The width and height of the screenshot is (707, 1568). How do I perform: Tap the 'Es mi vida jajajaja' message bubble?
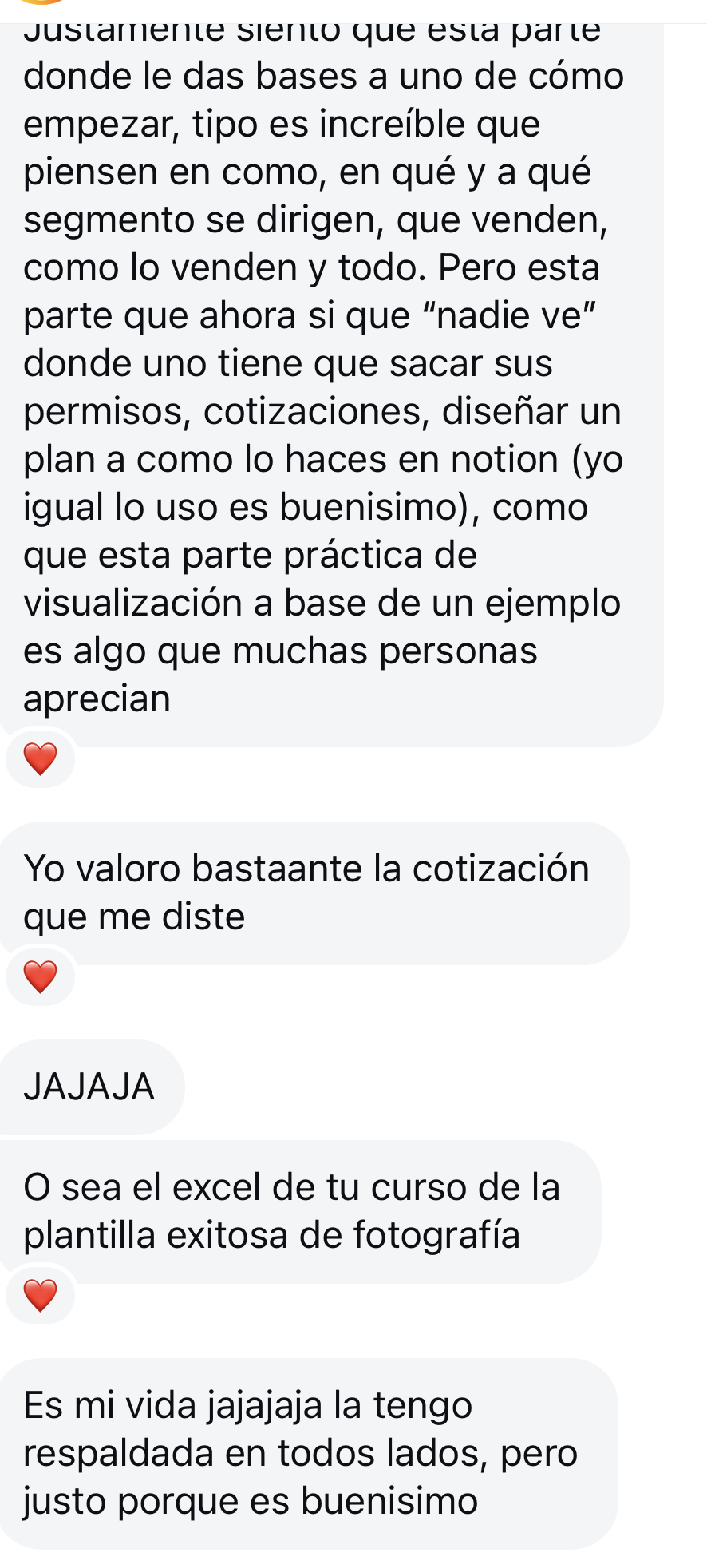308,1454
